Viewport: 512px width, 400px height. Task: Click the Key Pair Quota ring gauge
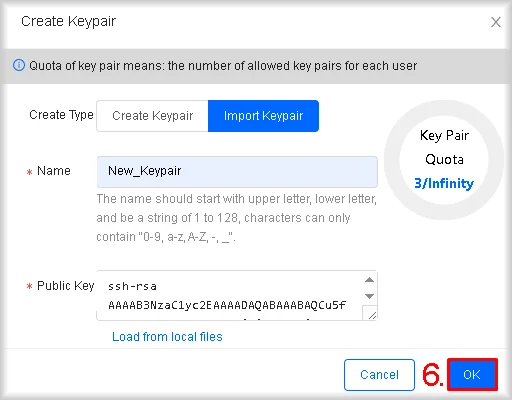point(444,160)
